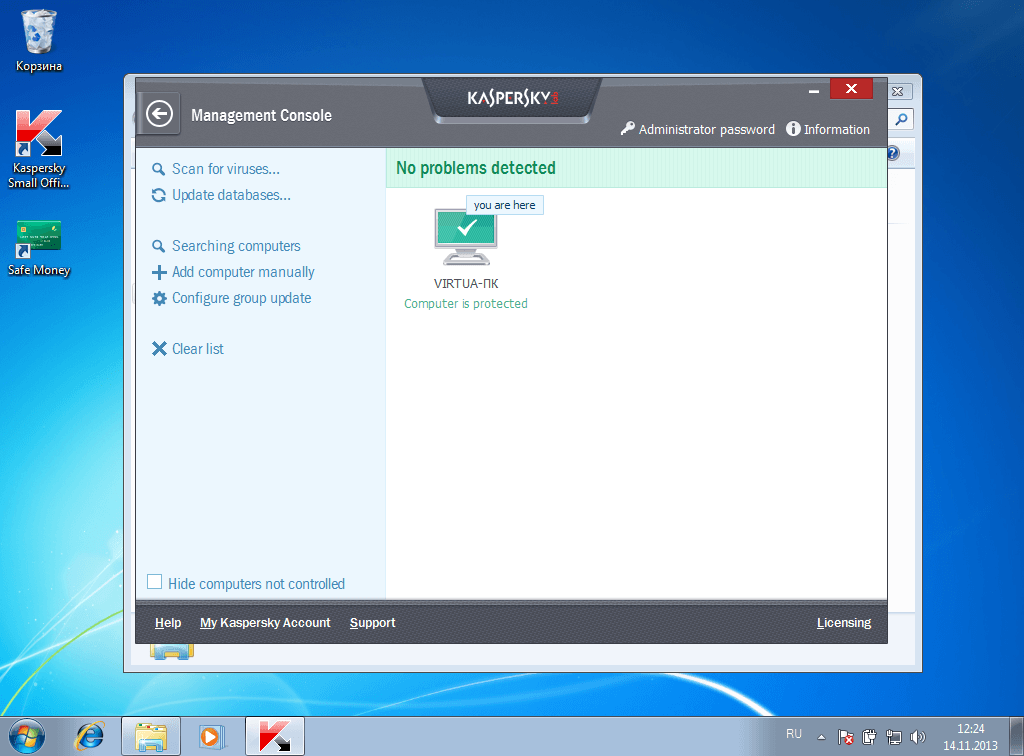Screen dimensions: 1024x756
Task: Click the key icon for Administrator password
Action: tap(628, 129)
